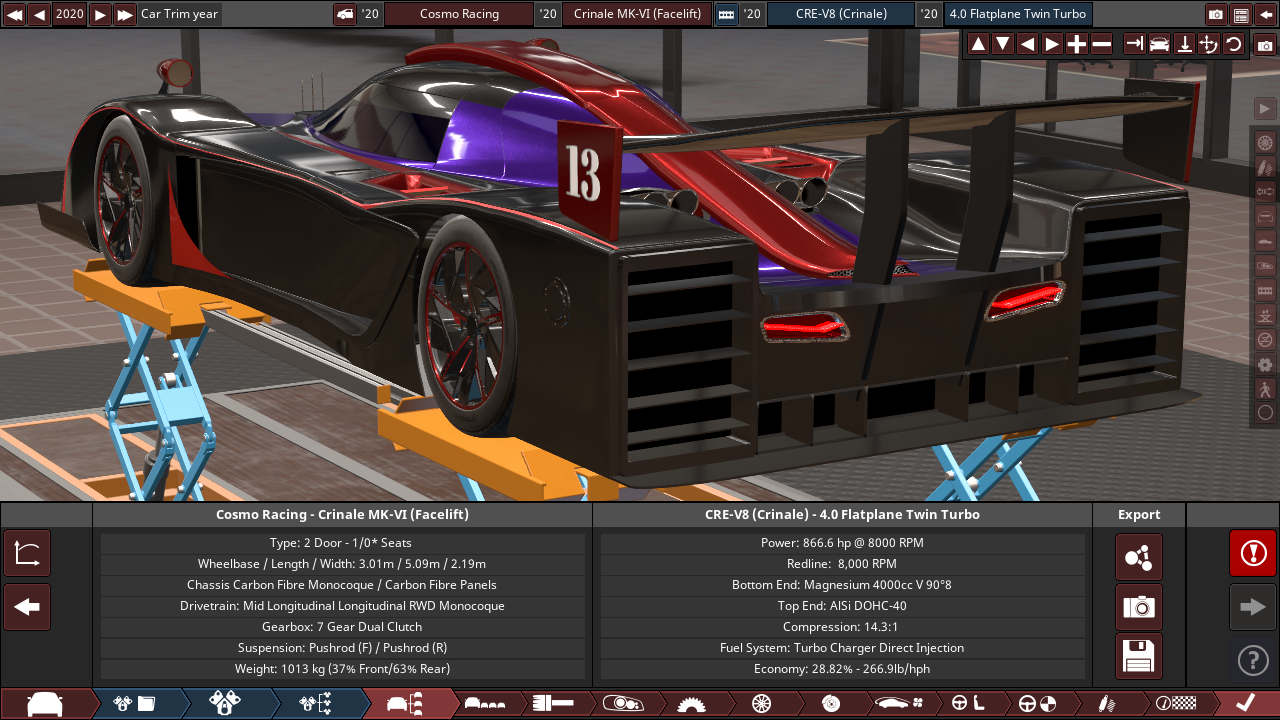Open the finish checkmark tab
Image resolution: width=1280 pixels, height=720 pixels.
[x=1245, y=703]
